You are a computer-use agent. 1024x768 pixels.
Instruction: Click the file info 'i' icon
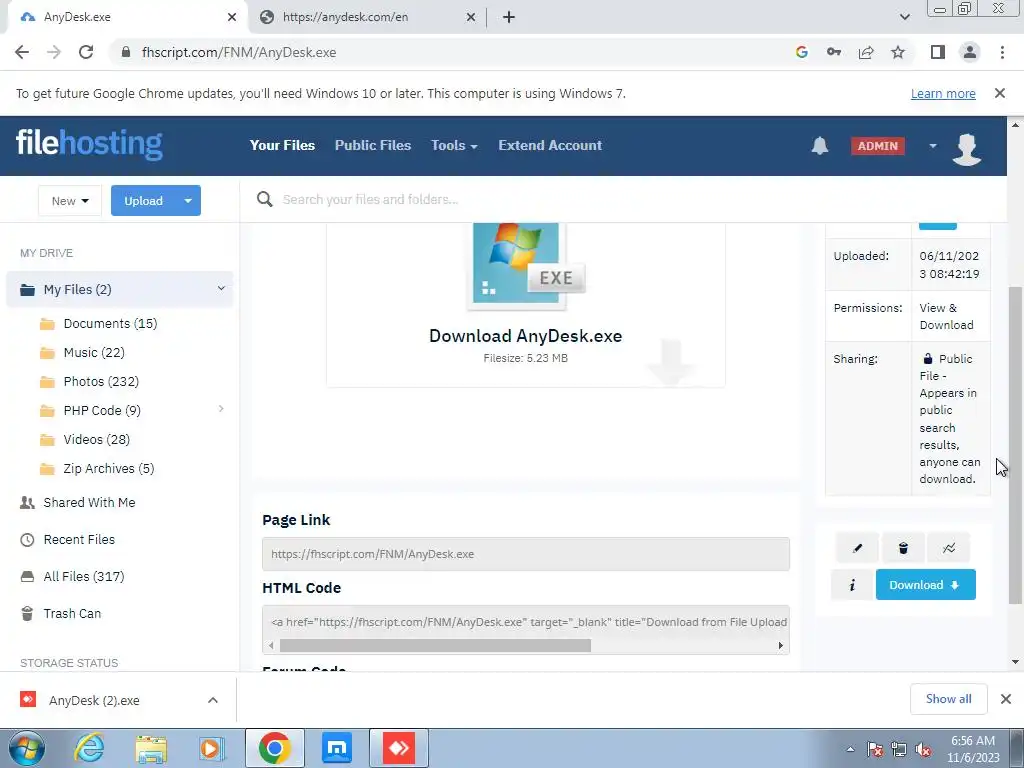pos(852,585)
